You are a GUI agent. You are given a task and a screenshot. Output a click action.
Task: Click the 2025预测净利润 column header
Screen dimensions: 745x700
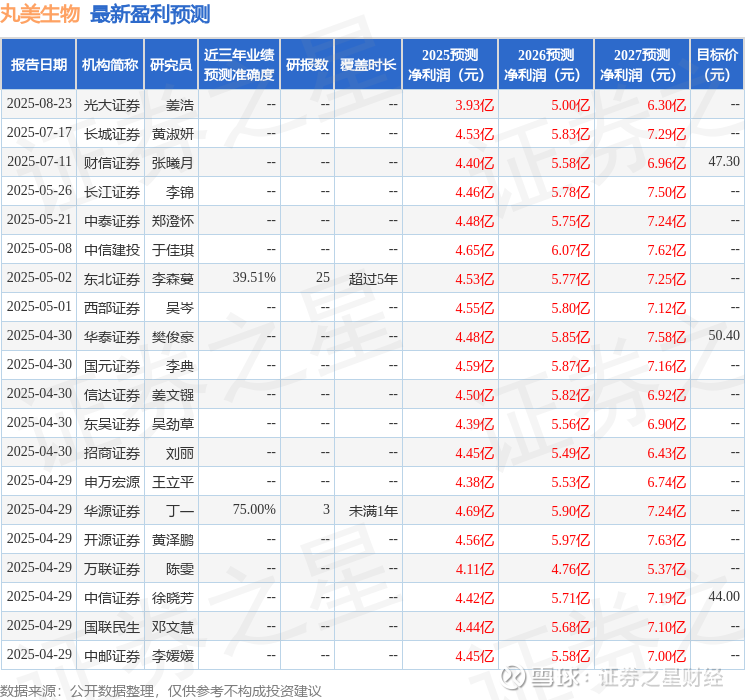pos(450,65)
